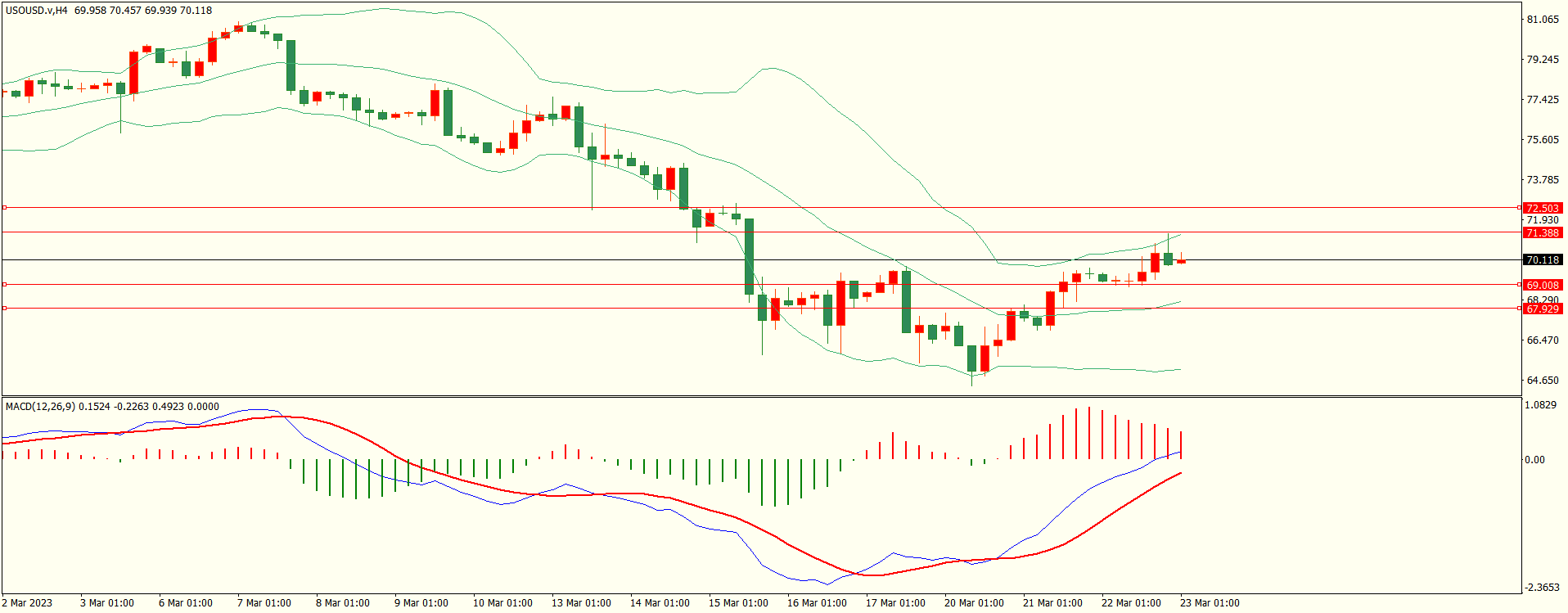Click the 21 Mar 01:00 time label
Viewport: 1568px width, 613px height.
pyautogui.click(x=1052, y=603)
